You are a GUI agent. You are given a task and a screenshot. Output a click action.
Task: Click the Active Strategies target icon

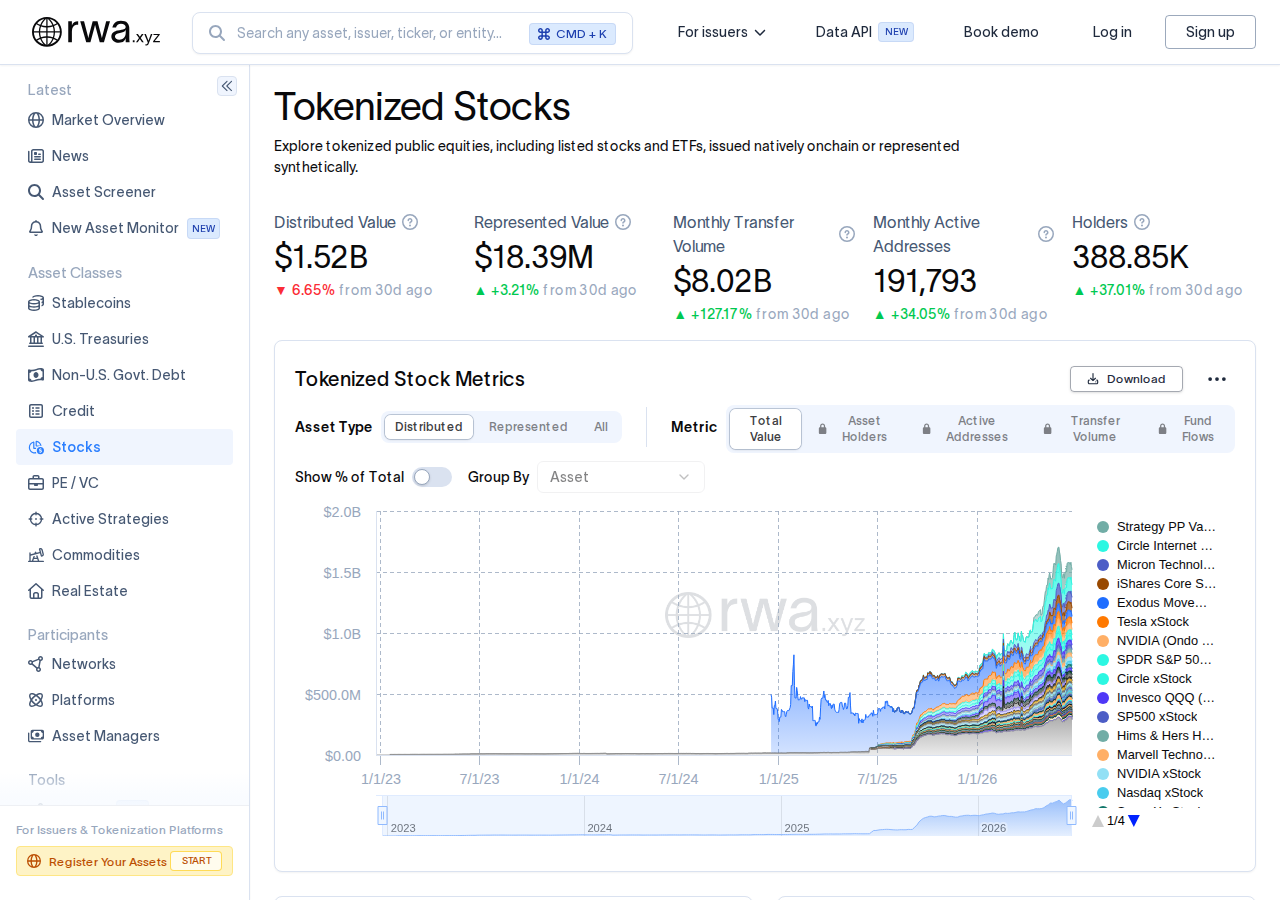point(36,519)
